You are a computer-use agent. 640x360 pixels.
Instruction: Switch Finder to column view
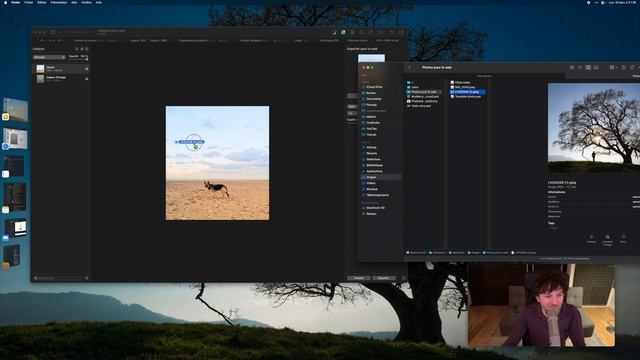pyautogui.click(x=588, y=67)
